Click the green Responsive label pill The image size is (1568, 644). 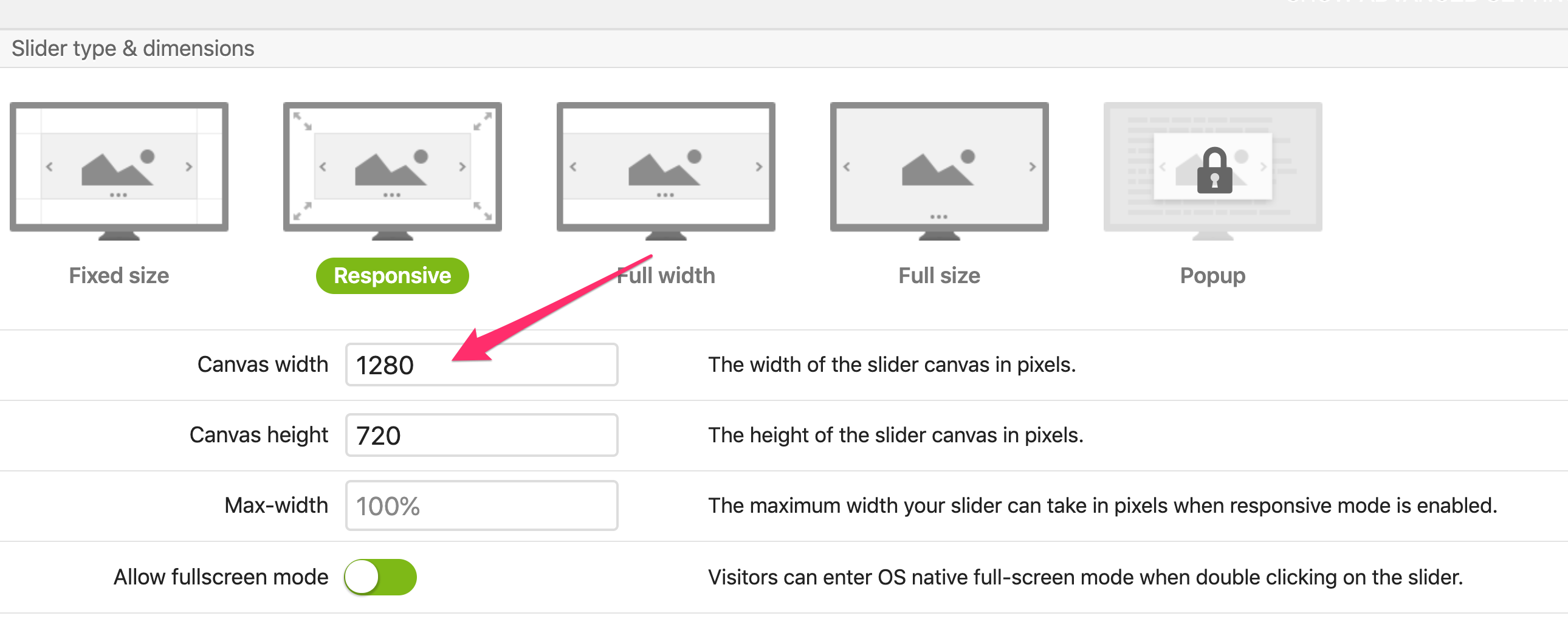pos(392,276)
